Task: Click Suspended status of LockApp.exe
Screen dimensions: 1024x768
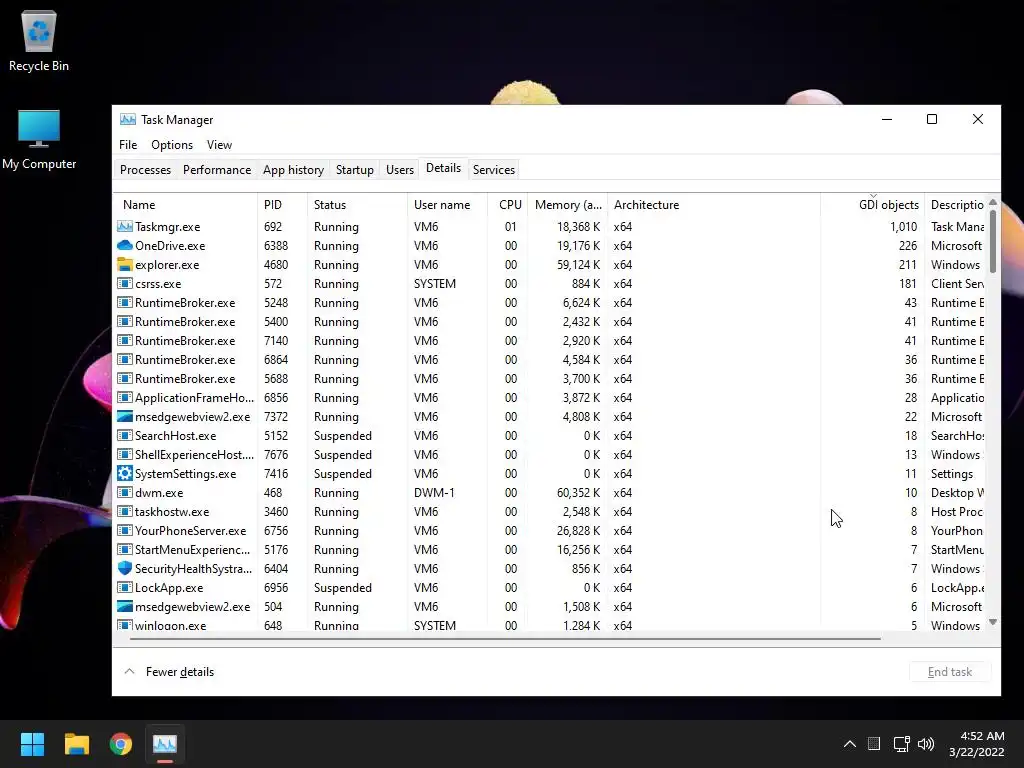Action: [x=342, y=587]
